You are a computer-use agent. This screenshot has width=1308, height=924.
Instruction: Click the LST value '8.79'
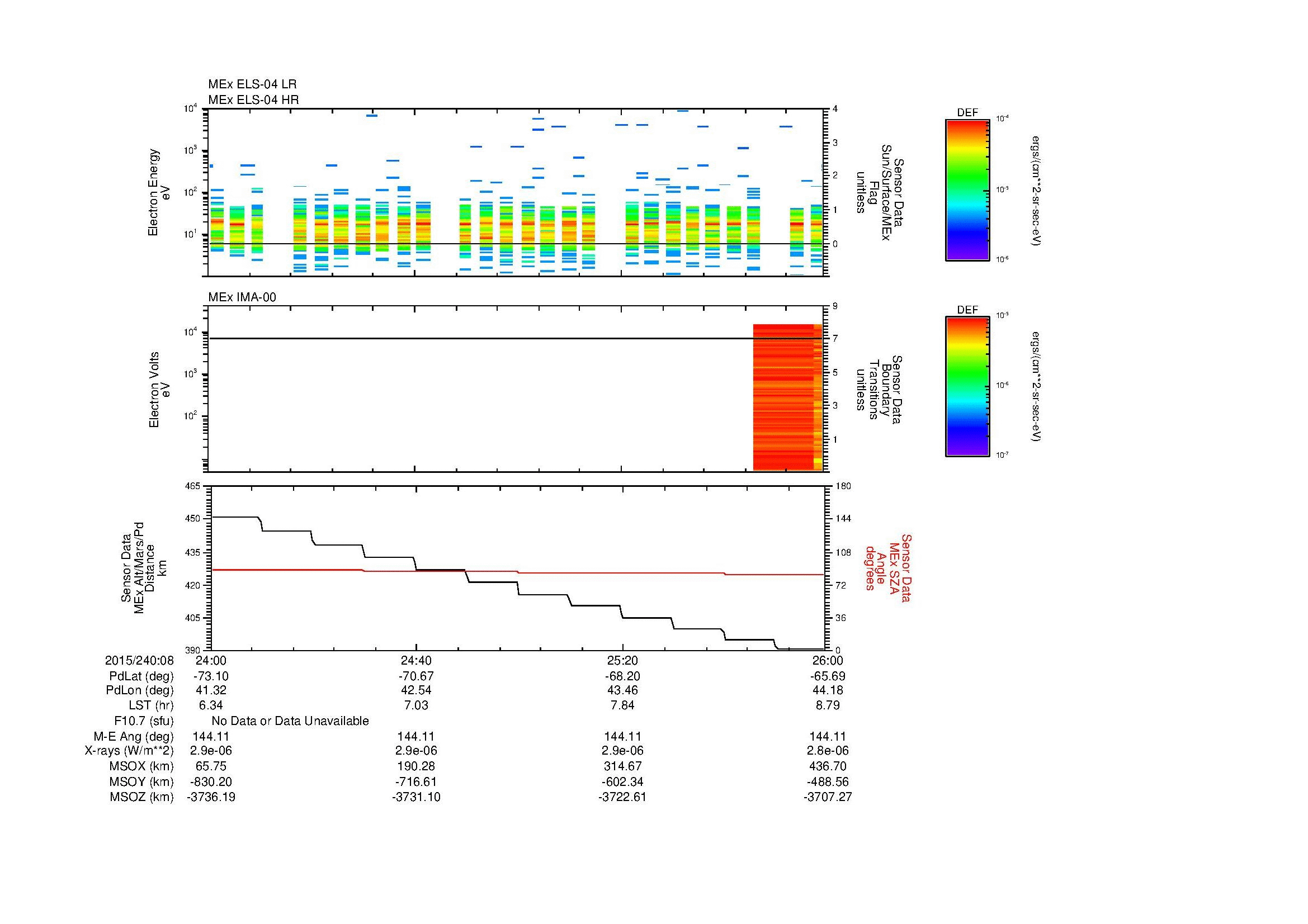tap(828, 705)
